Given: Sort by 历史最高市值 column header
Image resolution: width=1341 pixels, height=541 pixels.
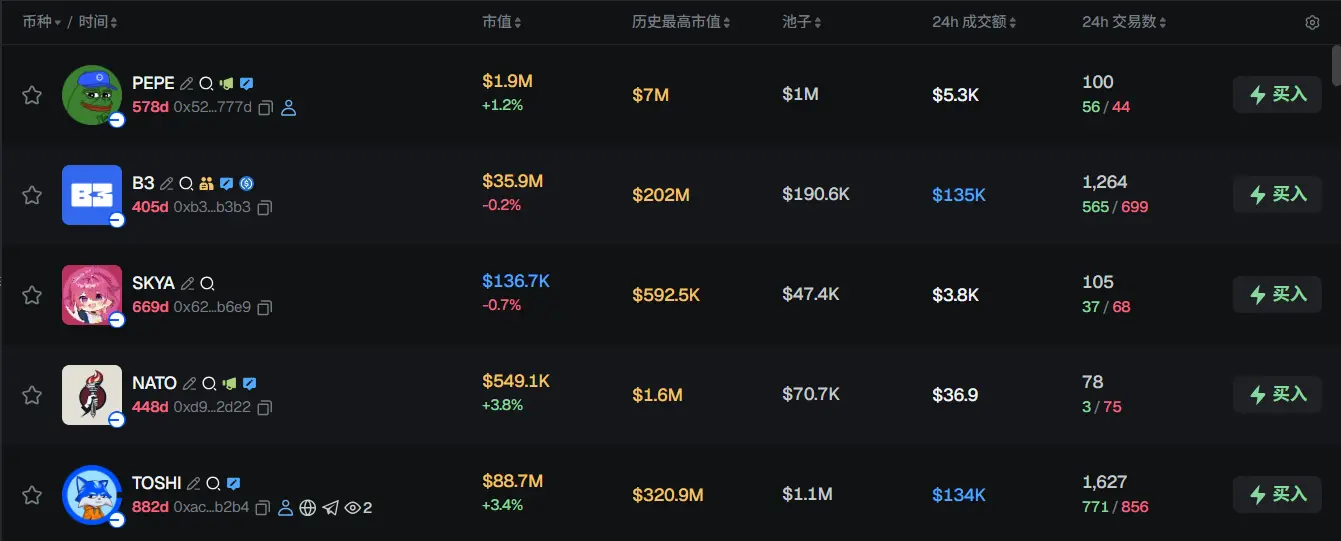Looking at the screenshot, I should point(681,22).
